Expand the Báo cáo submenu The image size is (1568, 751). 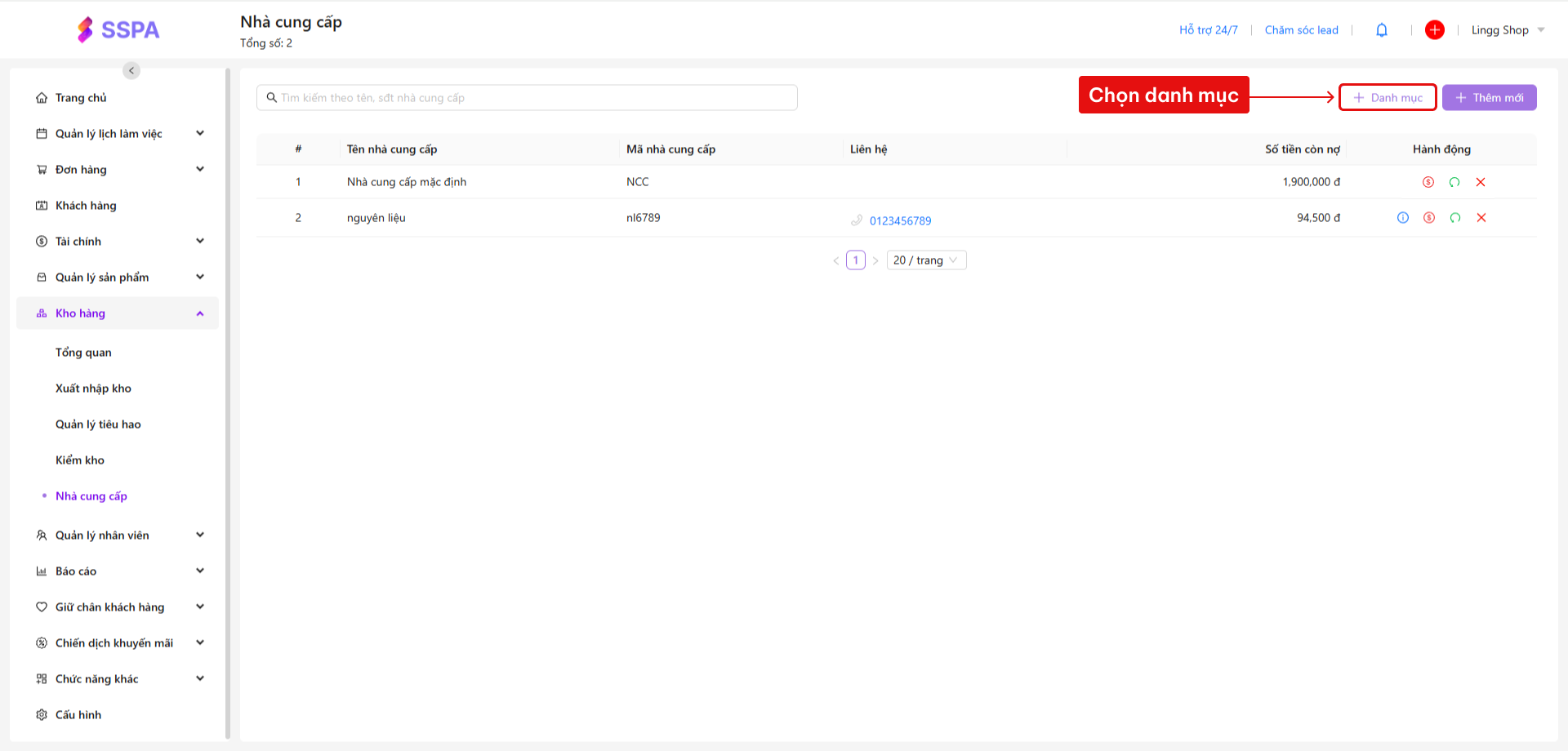pyautogui.click(x=200, y=571)
